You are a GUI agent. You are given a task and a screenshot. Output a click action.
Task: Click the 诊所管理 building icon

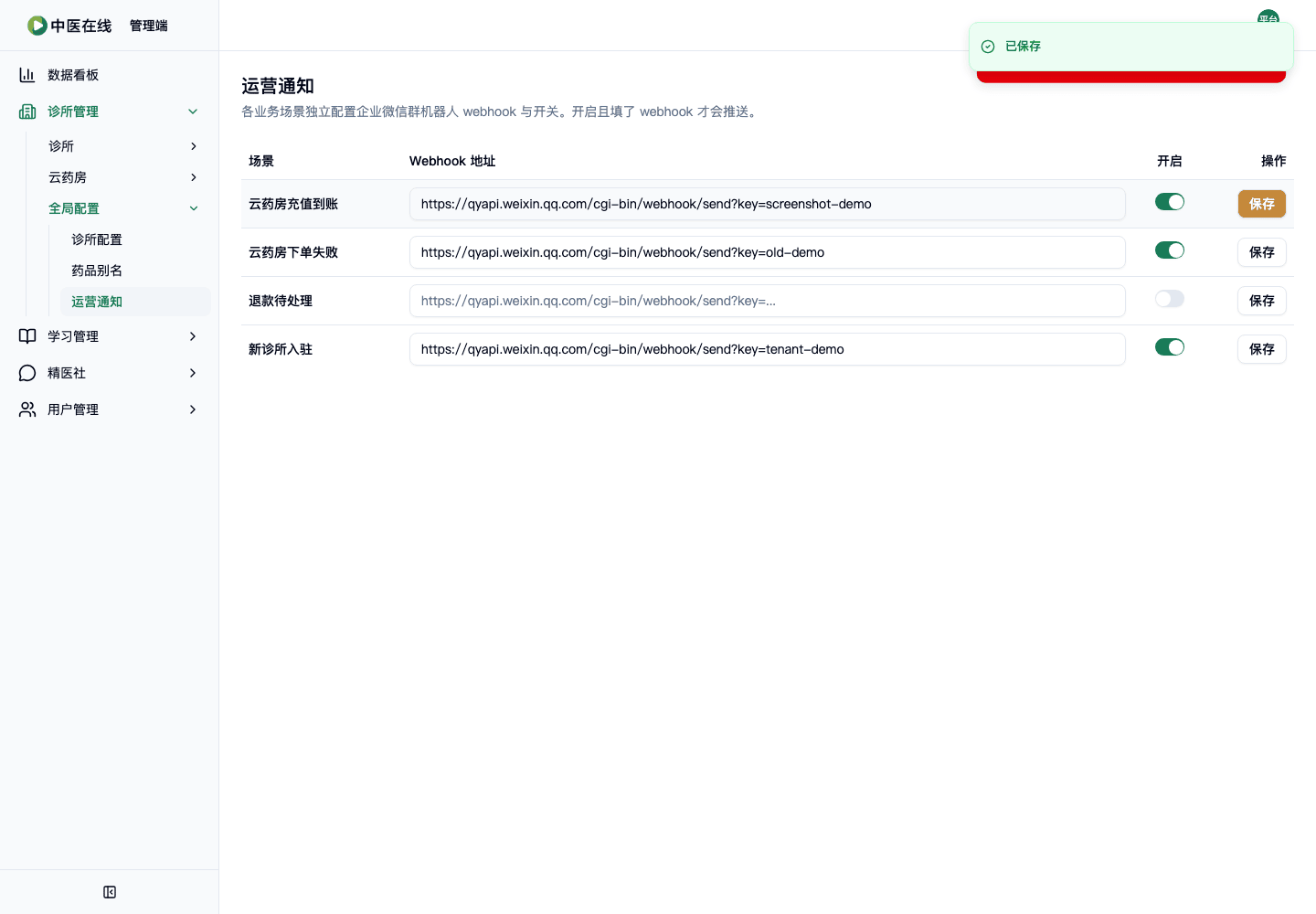(27, 112)
